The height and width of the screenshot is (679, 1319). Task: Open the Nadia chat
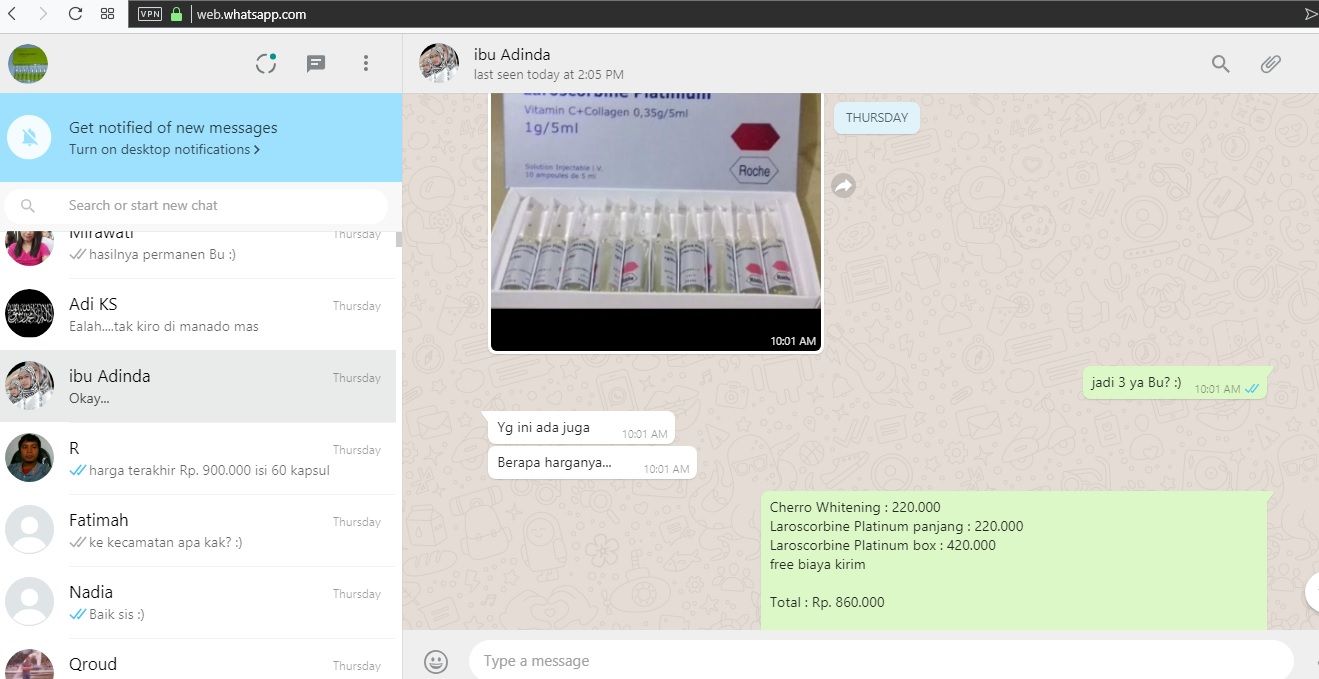coord(198,602)
